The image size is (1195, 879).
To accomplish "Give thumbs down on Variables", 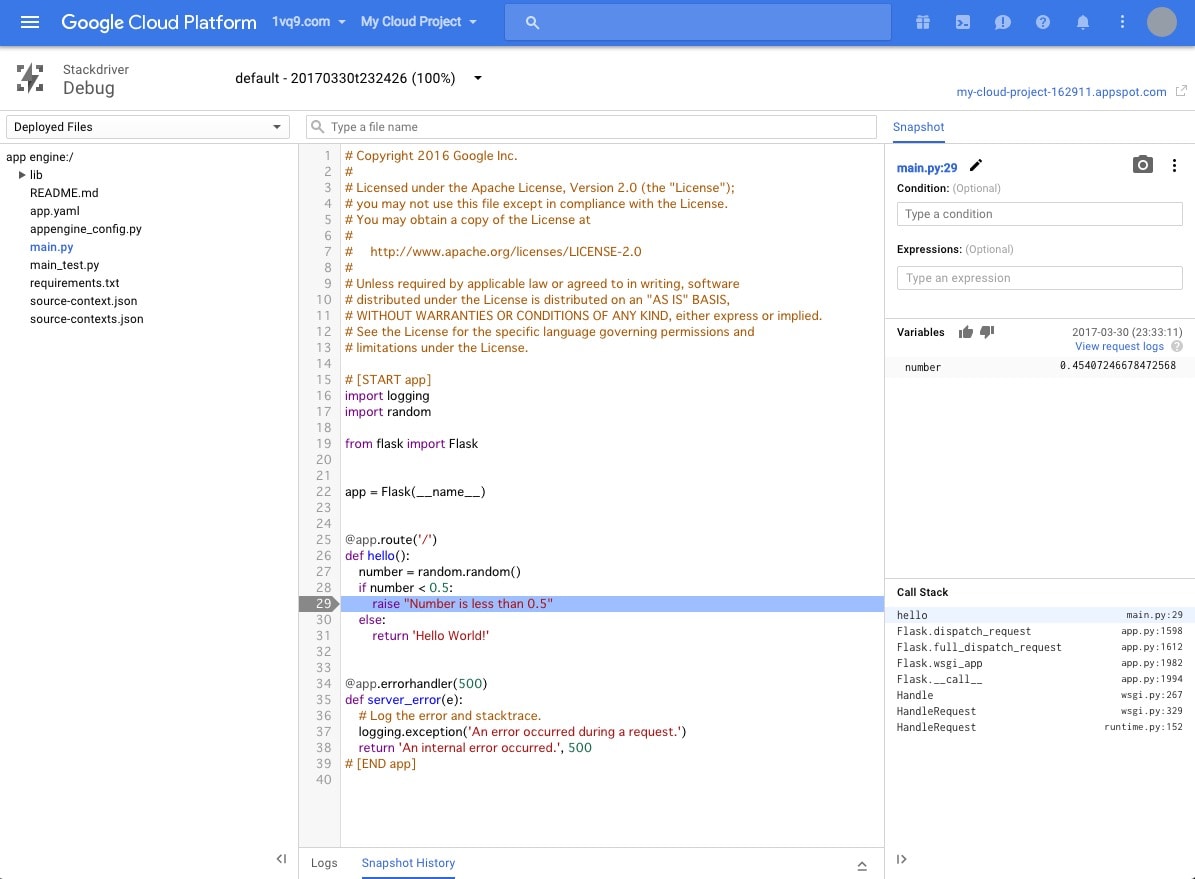I will [x=987, y=332].
